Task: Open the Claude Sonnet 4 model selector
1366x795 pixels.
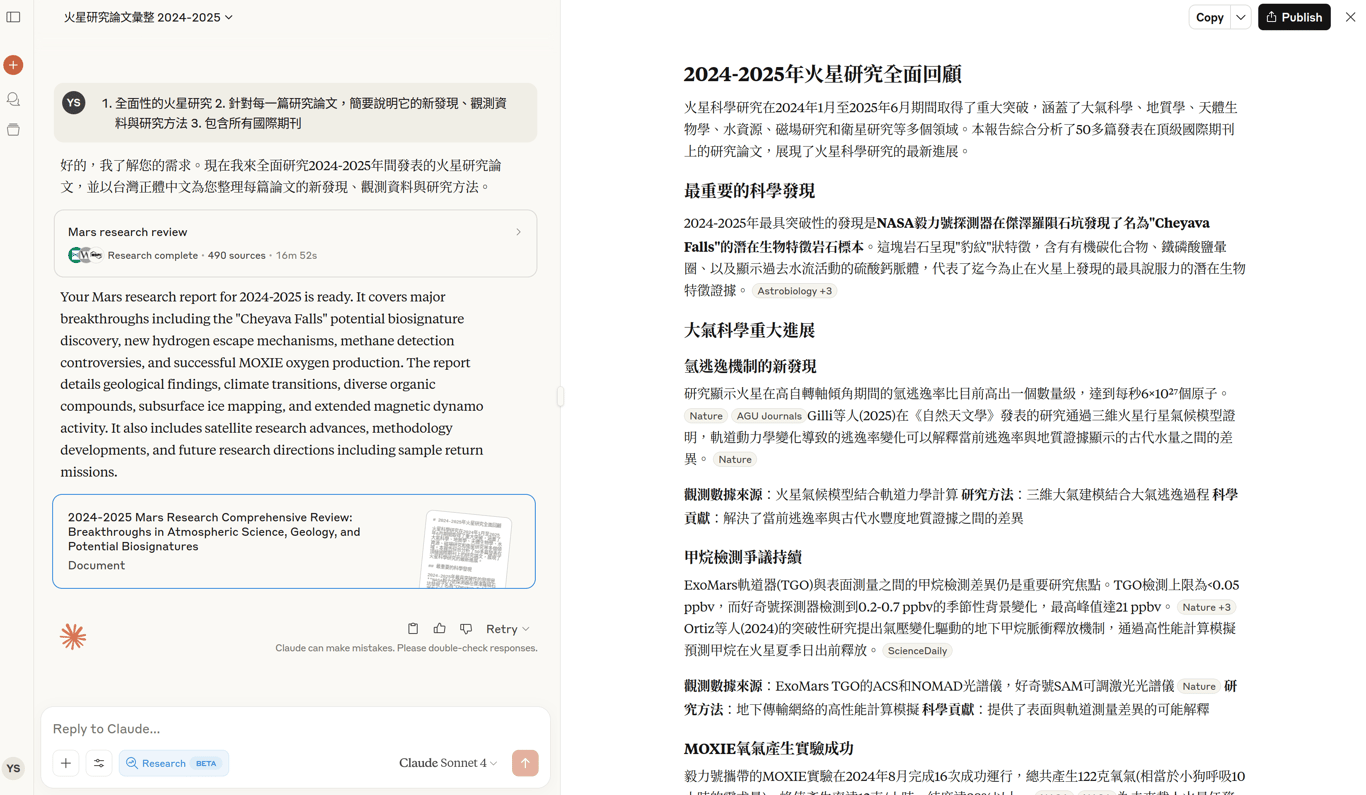Action: pyautogui.click(x=448, y=763)
